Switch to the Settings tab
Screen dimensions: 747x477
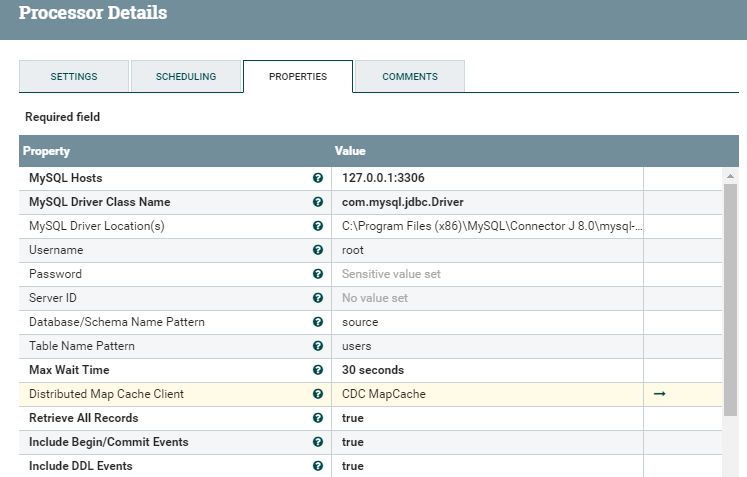pos(74,77)
